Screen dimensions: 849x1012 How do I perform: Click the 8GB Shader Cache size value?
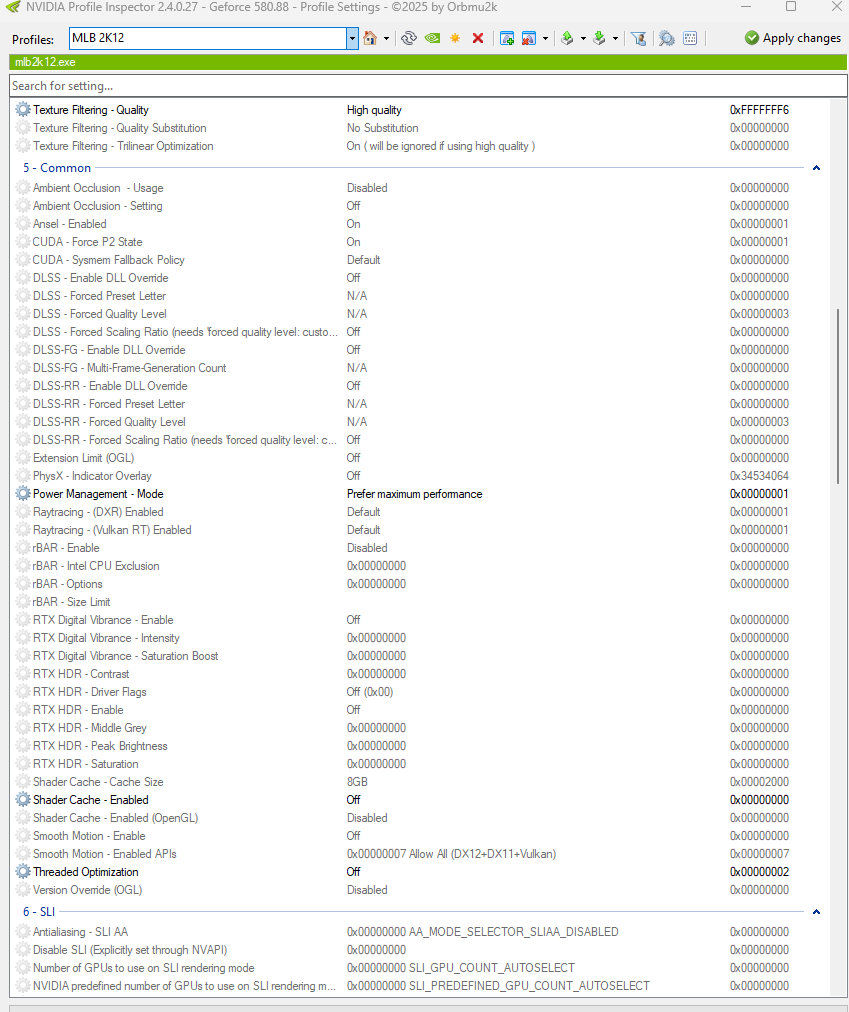(357, 782)
